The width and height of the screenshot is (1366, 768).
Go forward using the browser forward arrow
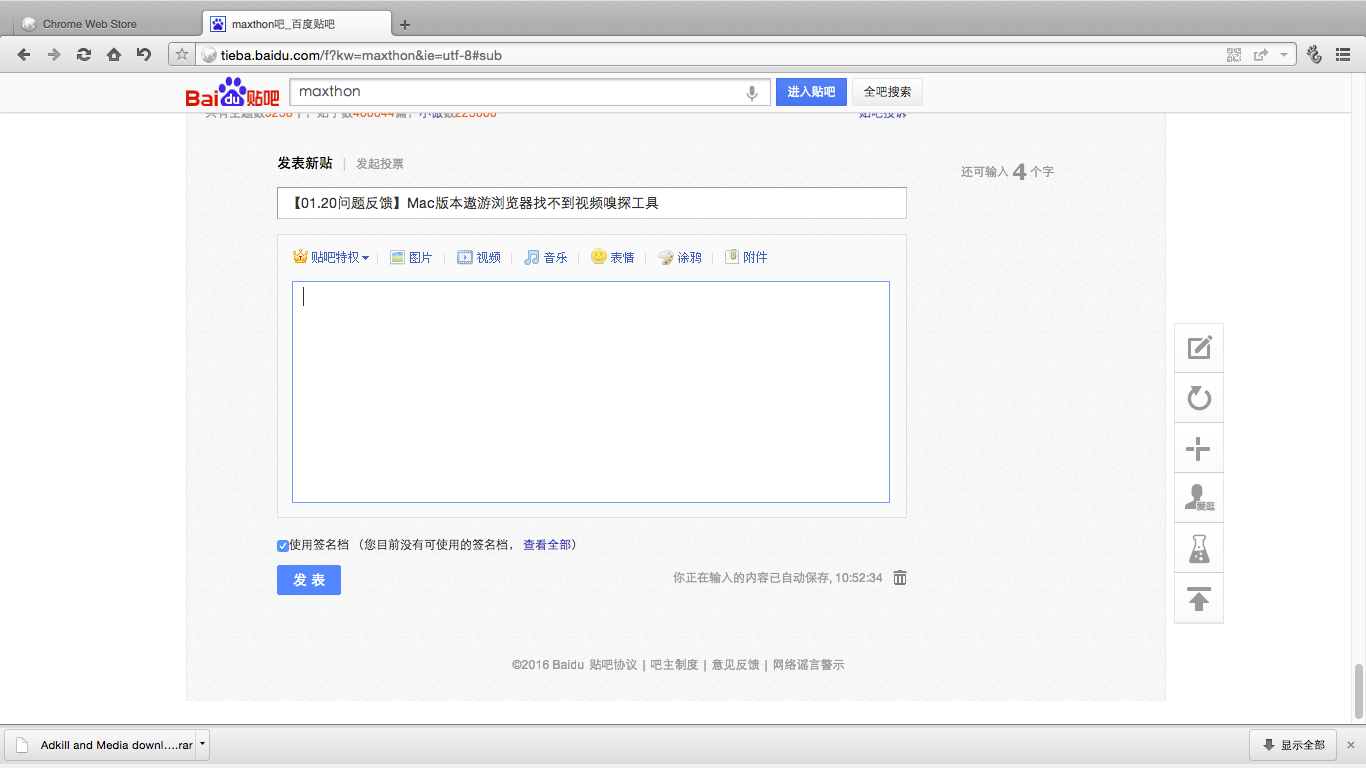click(54, 55)
